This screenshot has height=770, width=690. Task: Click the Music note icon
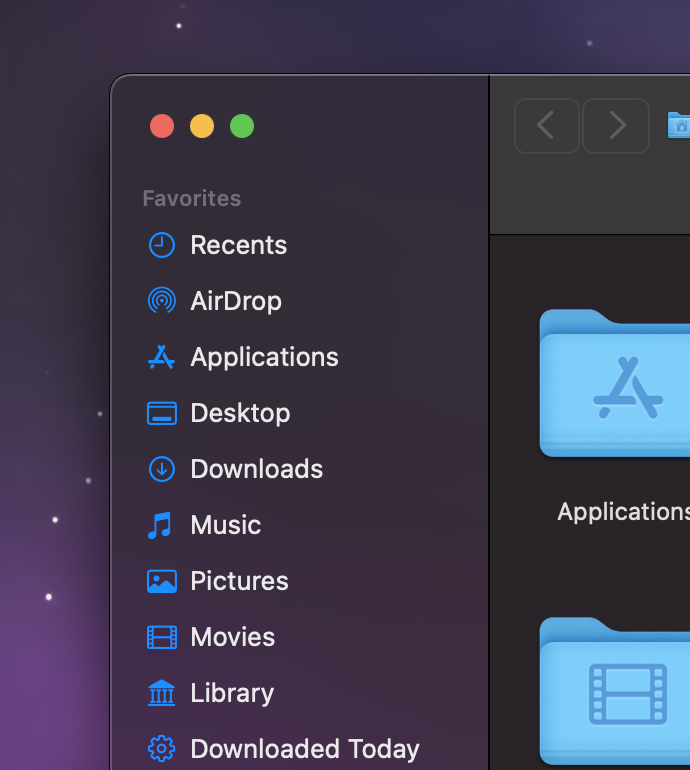coord(160,525)
